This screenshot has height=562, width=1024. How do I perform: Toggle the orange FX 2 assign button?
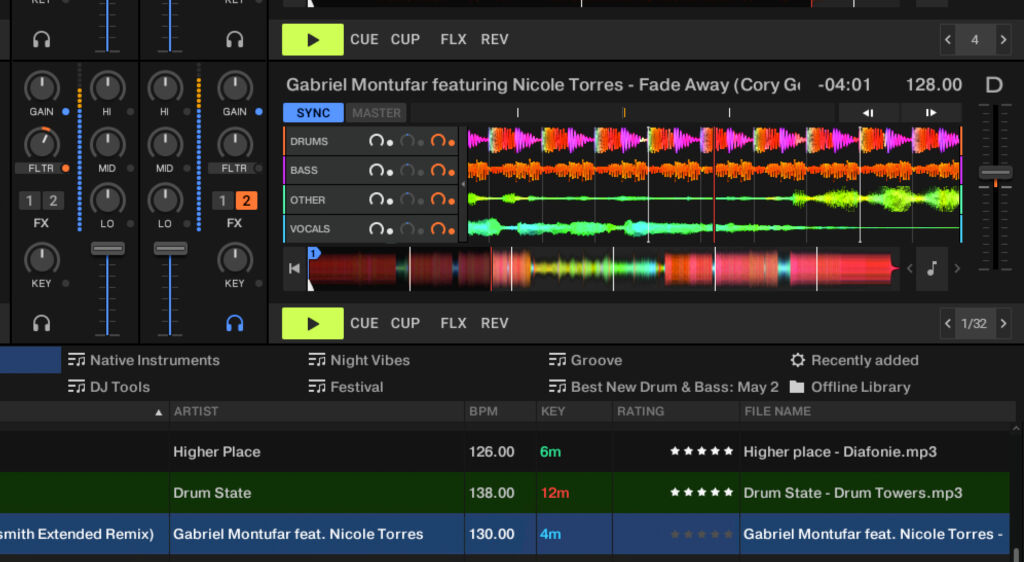246,201
